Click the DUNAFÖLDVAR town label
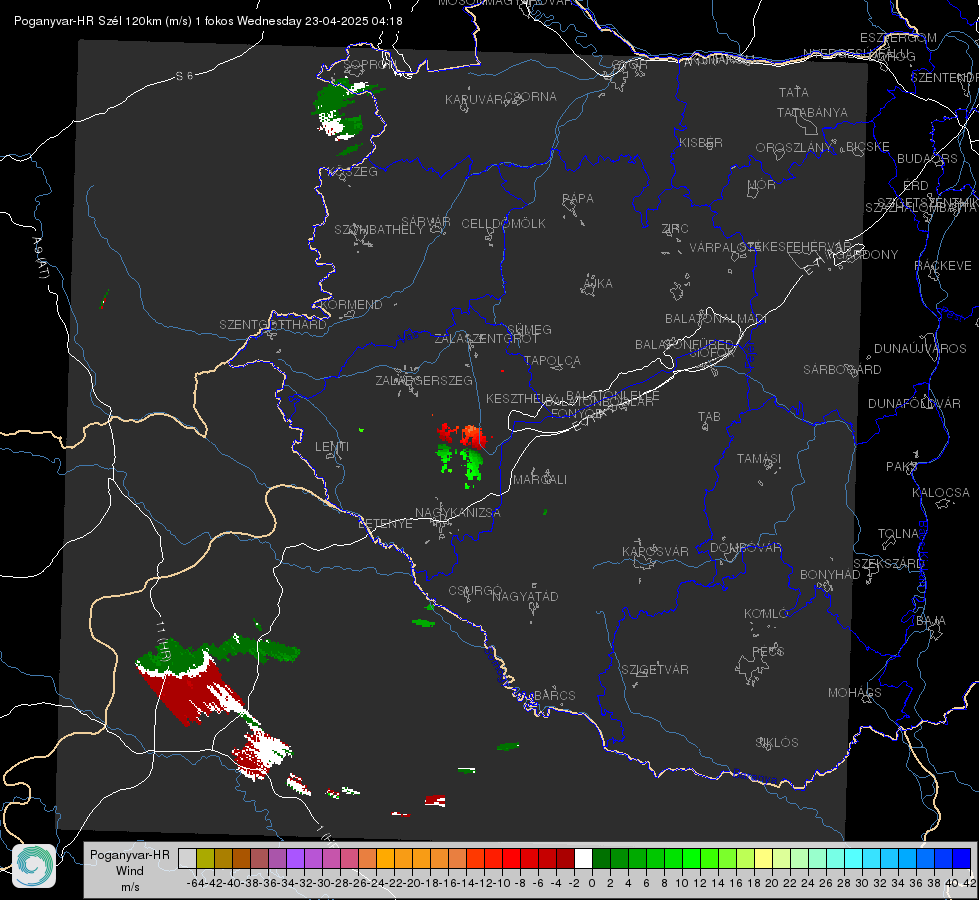Viewport: 979px width, 900px height. (914, 403)
